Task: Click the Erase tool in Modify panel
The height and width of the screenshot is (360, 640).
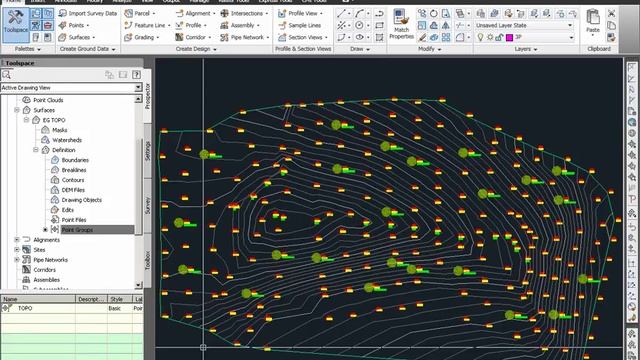Action: point(422,38)
